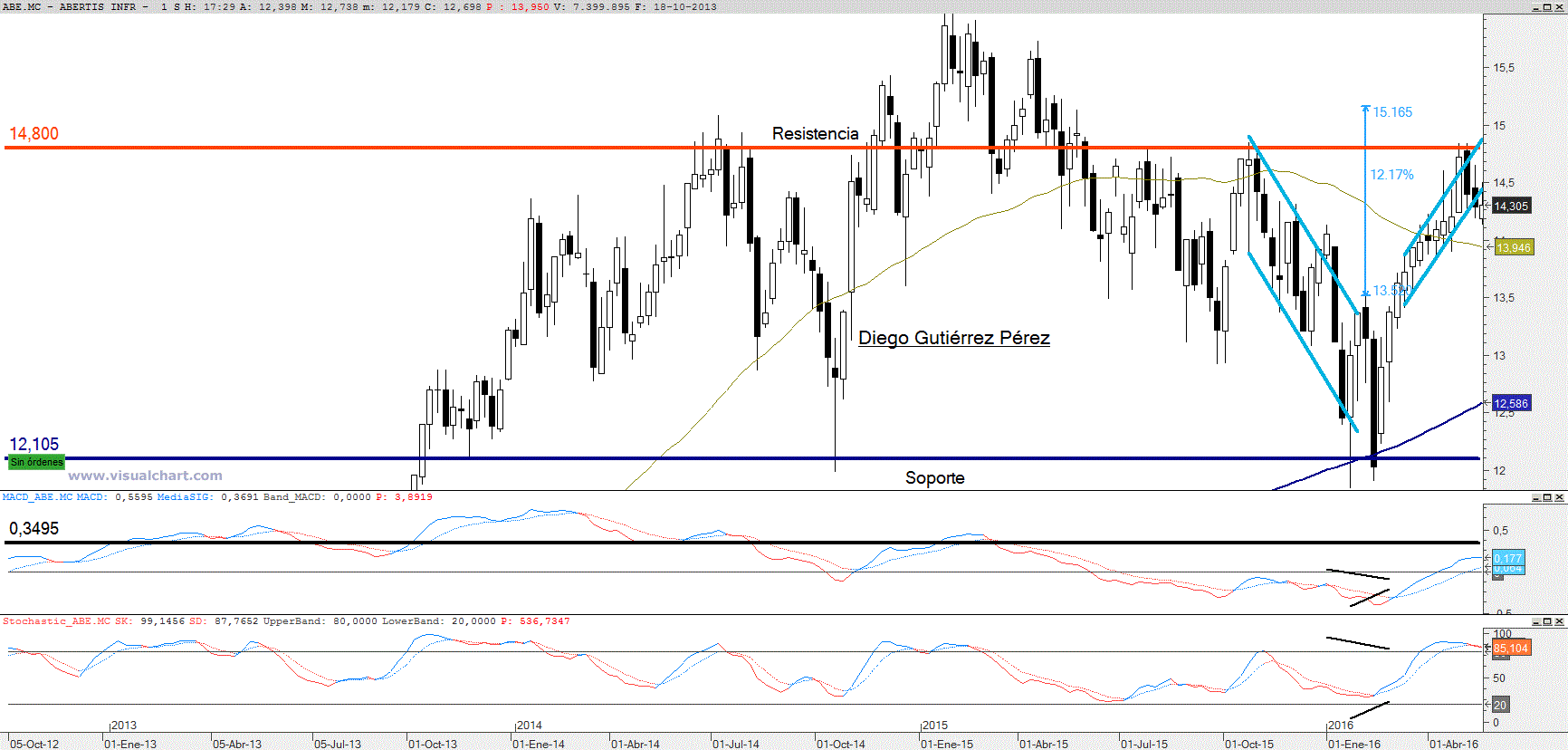Click the '01-Oct-14' date label
Image resolution: width=1568 pixels, height=750 pixels.
[841, 744]
